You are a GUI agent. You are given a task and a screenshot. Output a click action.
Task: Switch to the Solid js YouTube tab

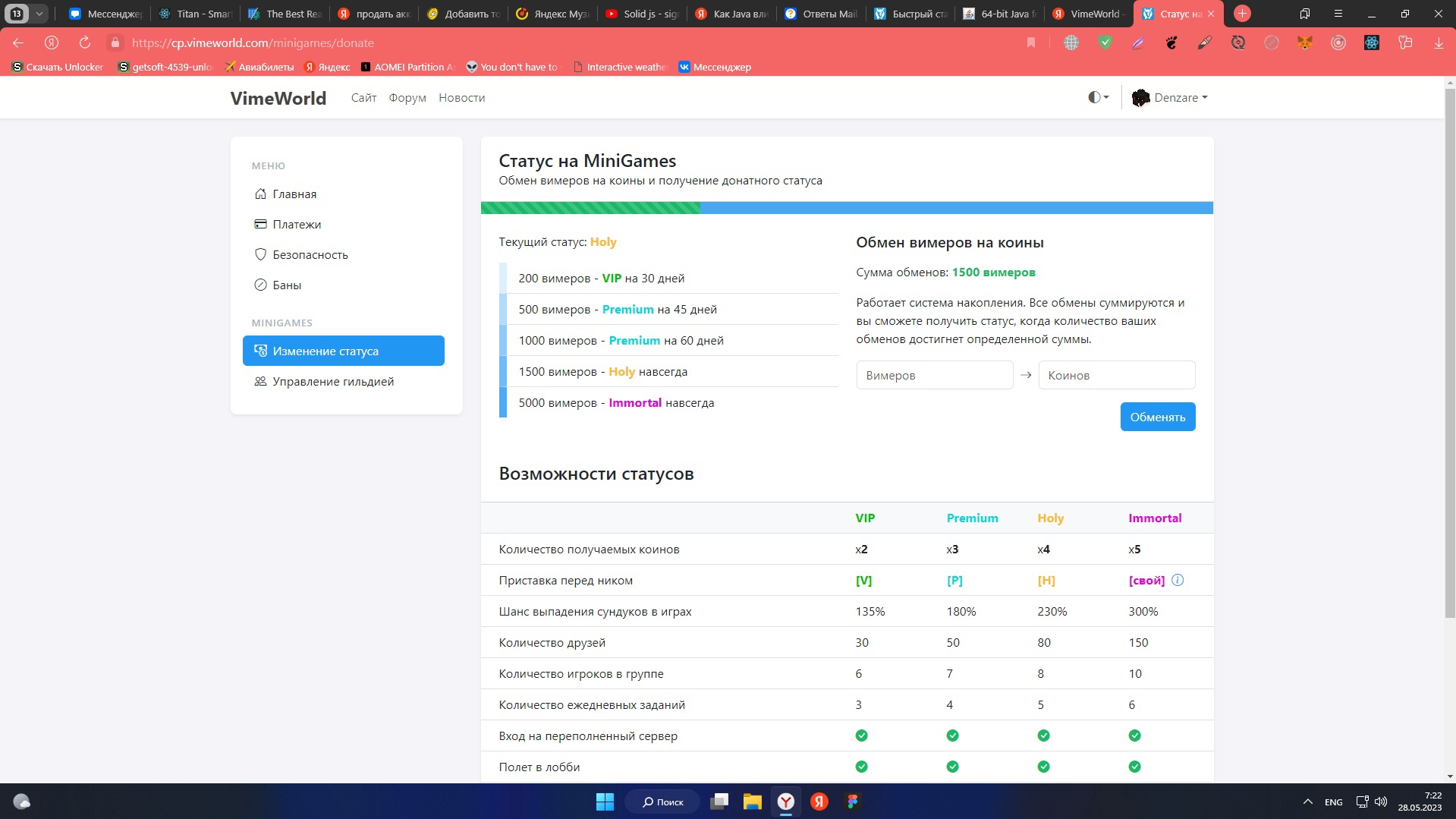coord(641,14)
